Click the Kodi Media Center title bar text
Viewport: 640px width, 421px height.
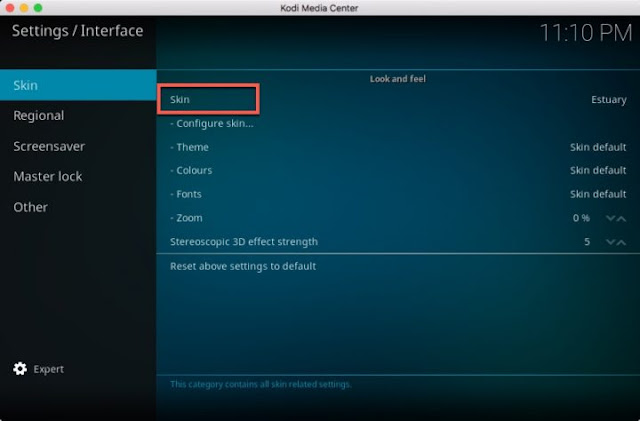[x=319, y=8]
